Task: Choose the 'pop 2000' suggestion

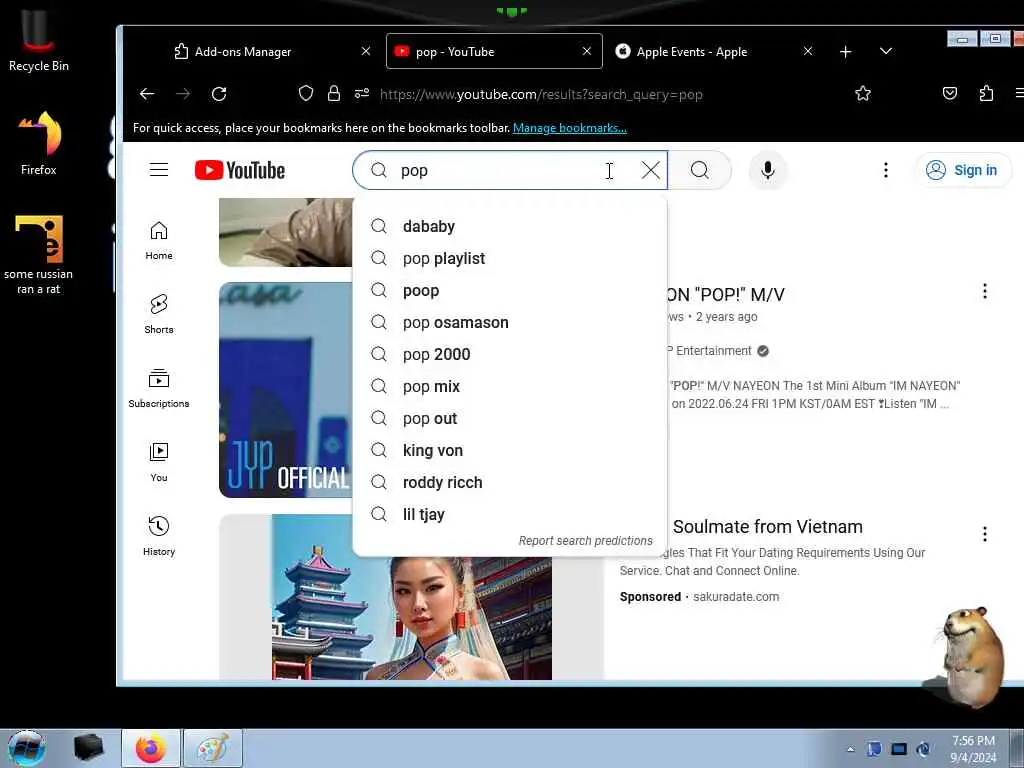Action: [x=509, y=355]
